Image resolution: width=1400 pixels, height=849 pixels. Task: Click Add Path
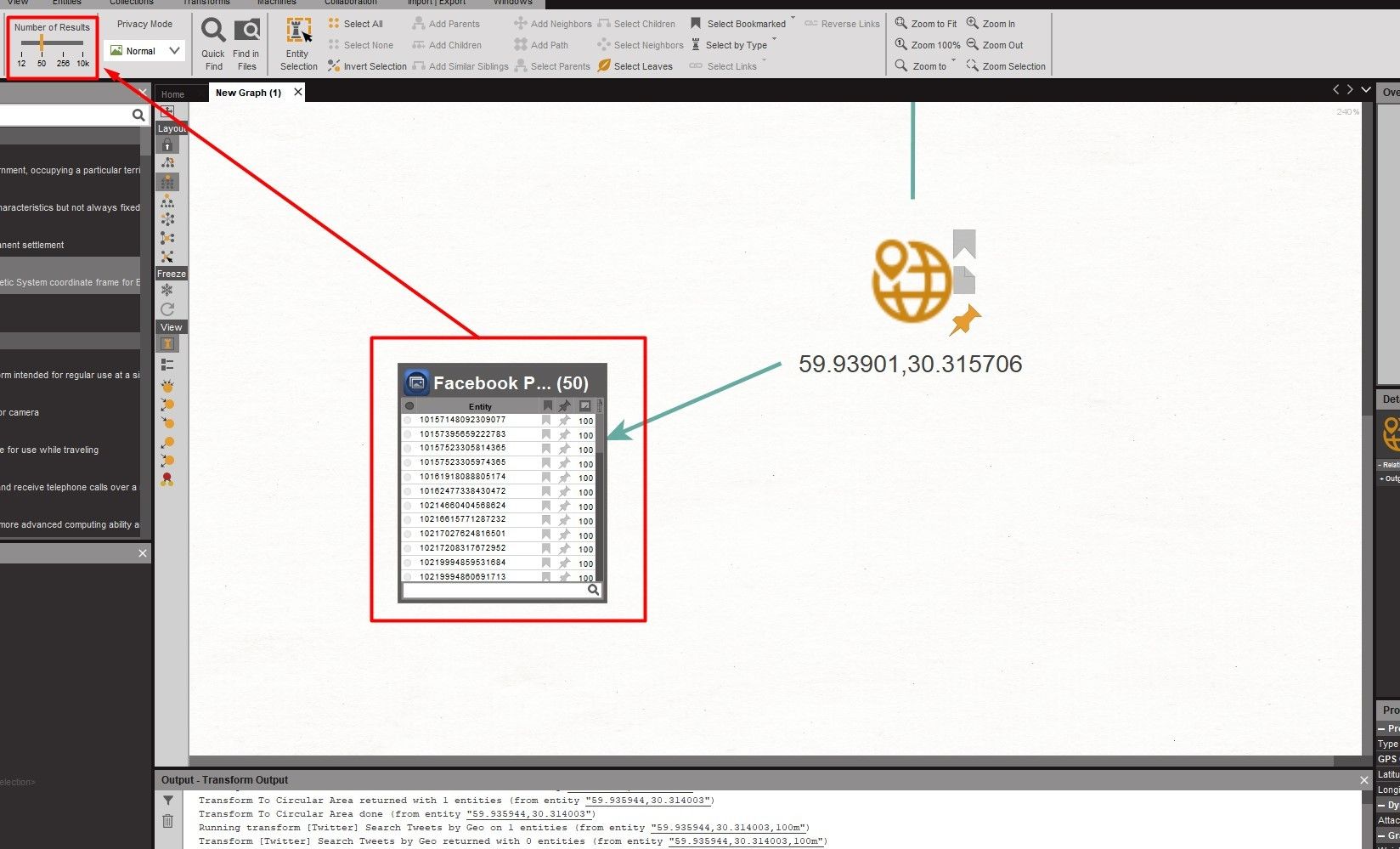click(541, 45)
